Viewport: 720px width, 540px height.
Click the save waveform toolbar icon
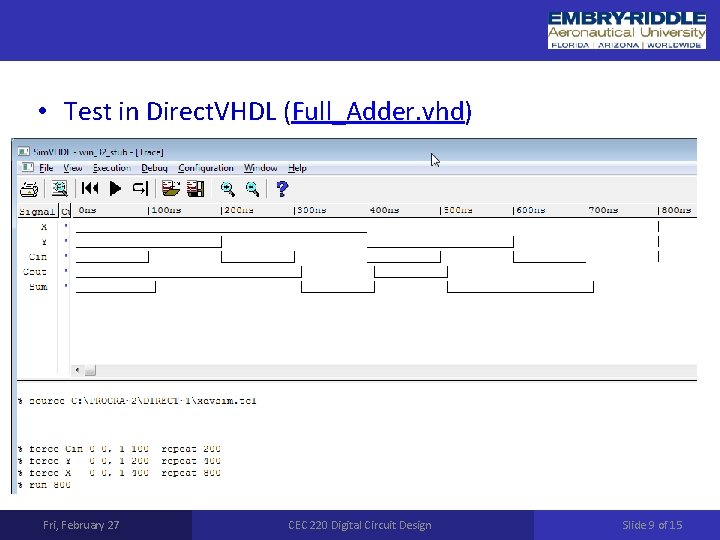tap(196, 188)
